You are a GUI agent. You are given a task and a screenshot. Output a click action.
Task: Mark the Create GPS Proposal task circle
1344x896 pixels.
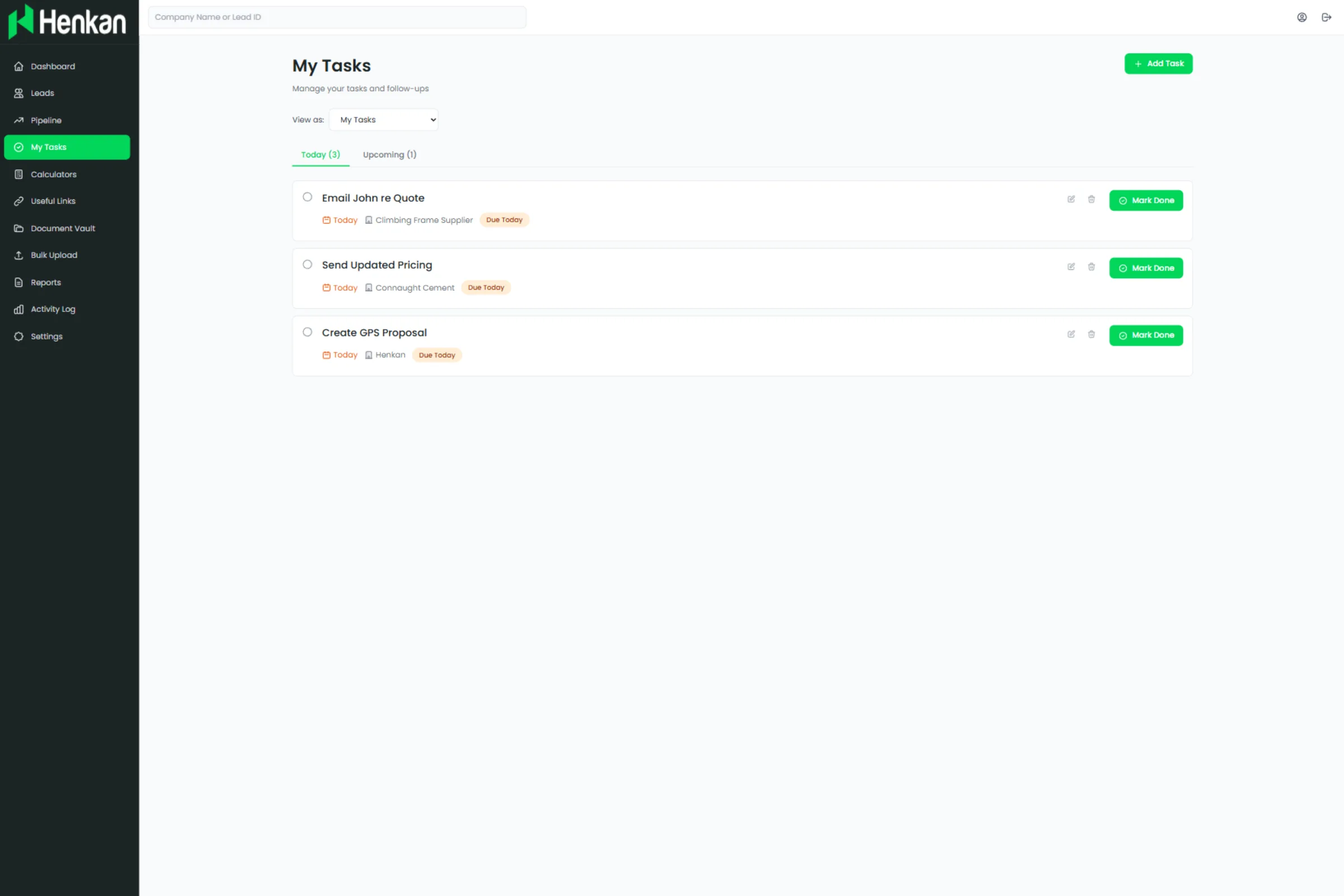(x=307, y=332)
